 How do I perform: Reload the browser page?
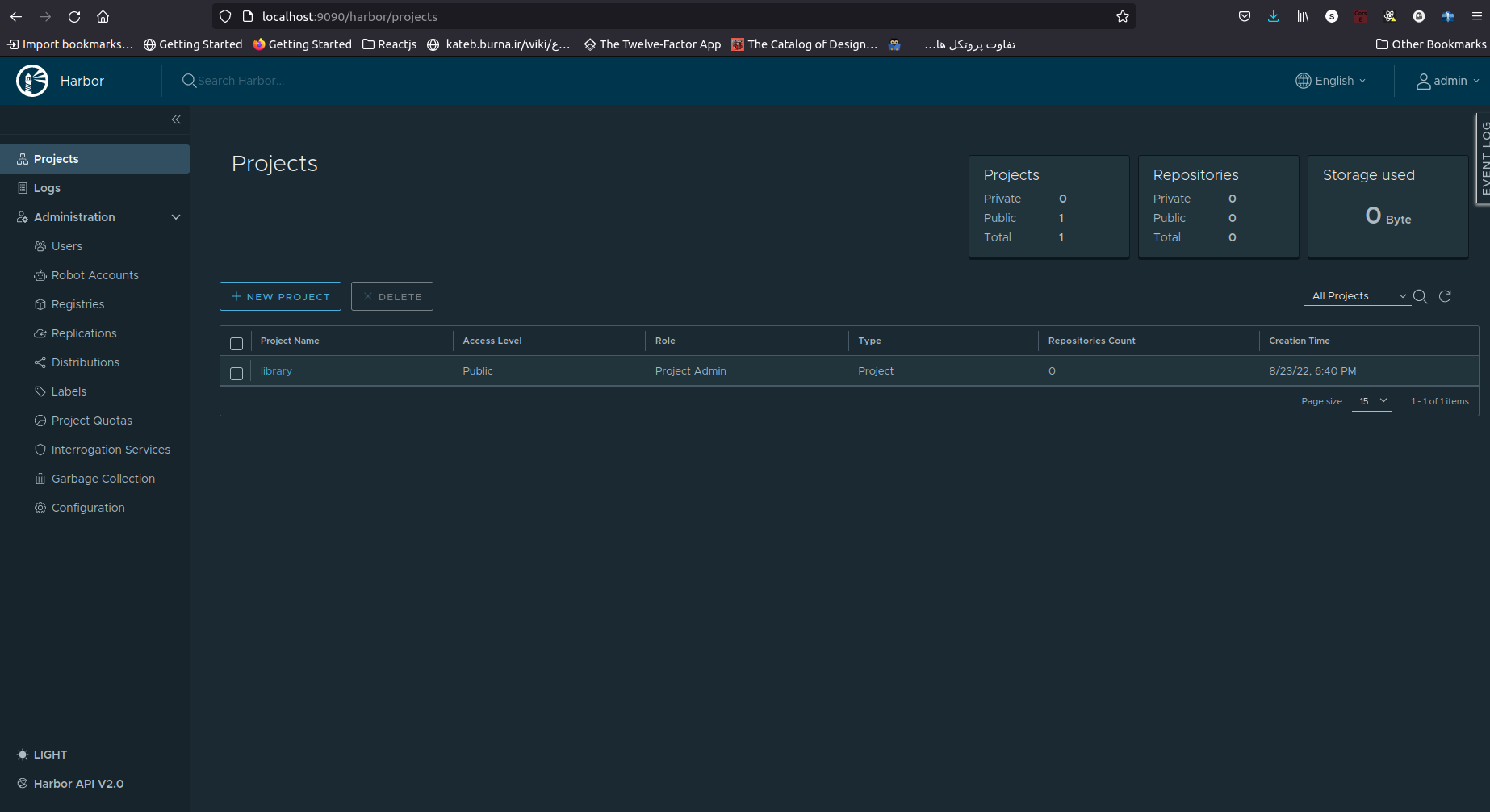(74, 16)
